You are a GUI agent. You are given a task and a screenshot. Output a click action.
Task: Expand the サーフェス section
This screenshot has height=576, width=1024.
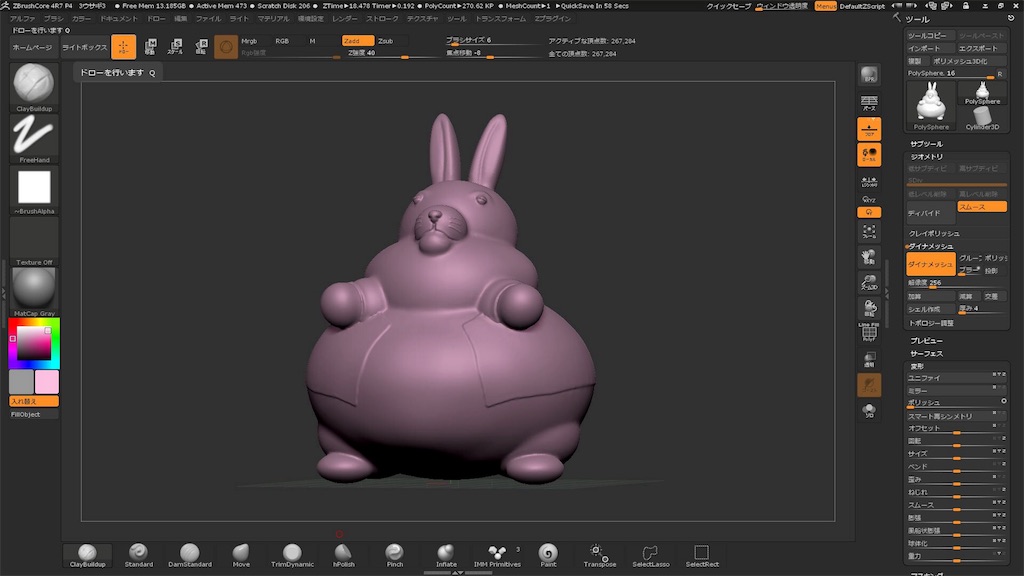pos(926,354)
